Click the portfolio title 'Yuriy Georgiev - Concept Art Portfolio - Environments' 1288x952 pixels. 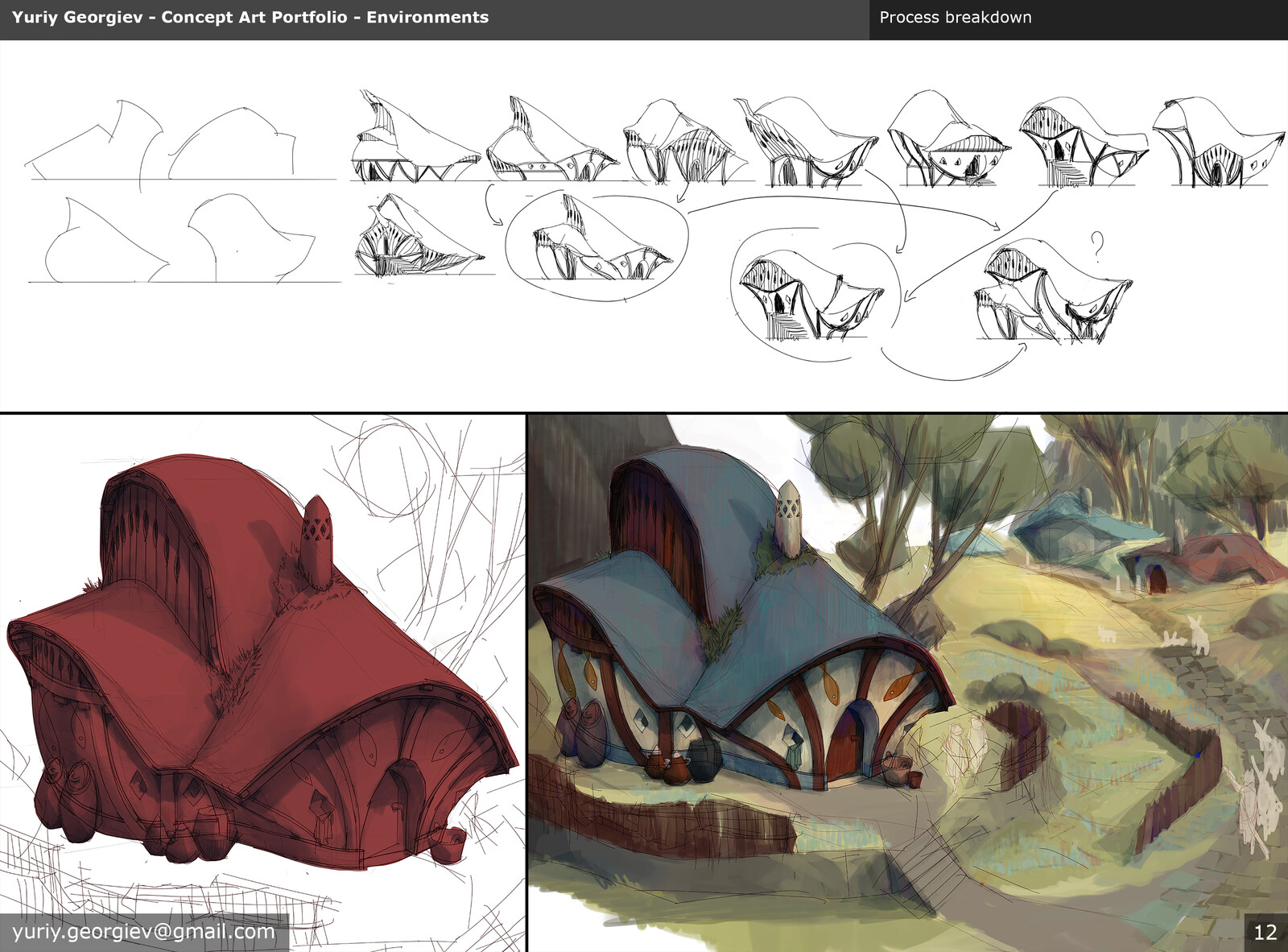(x=250, y=17)
